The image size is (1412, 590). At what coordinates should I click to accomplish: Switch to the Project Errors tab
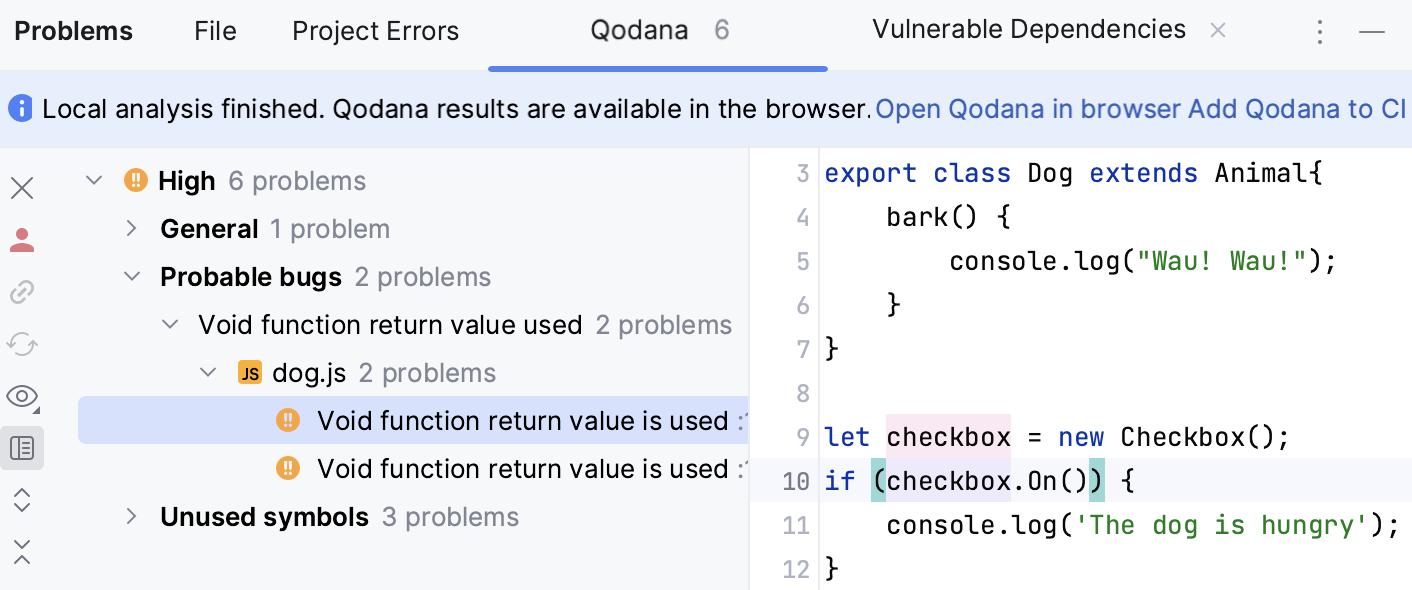point(375,30)
